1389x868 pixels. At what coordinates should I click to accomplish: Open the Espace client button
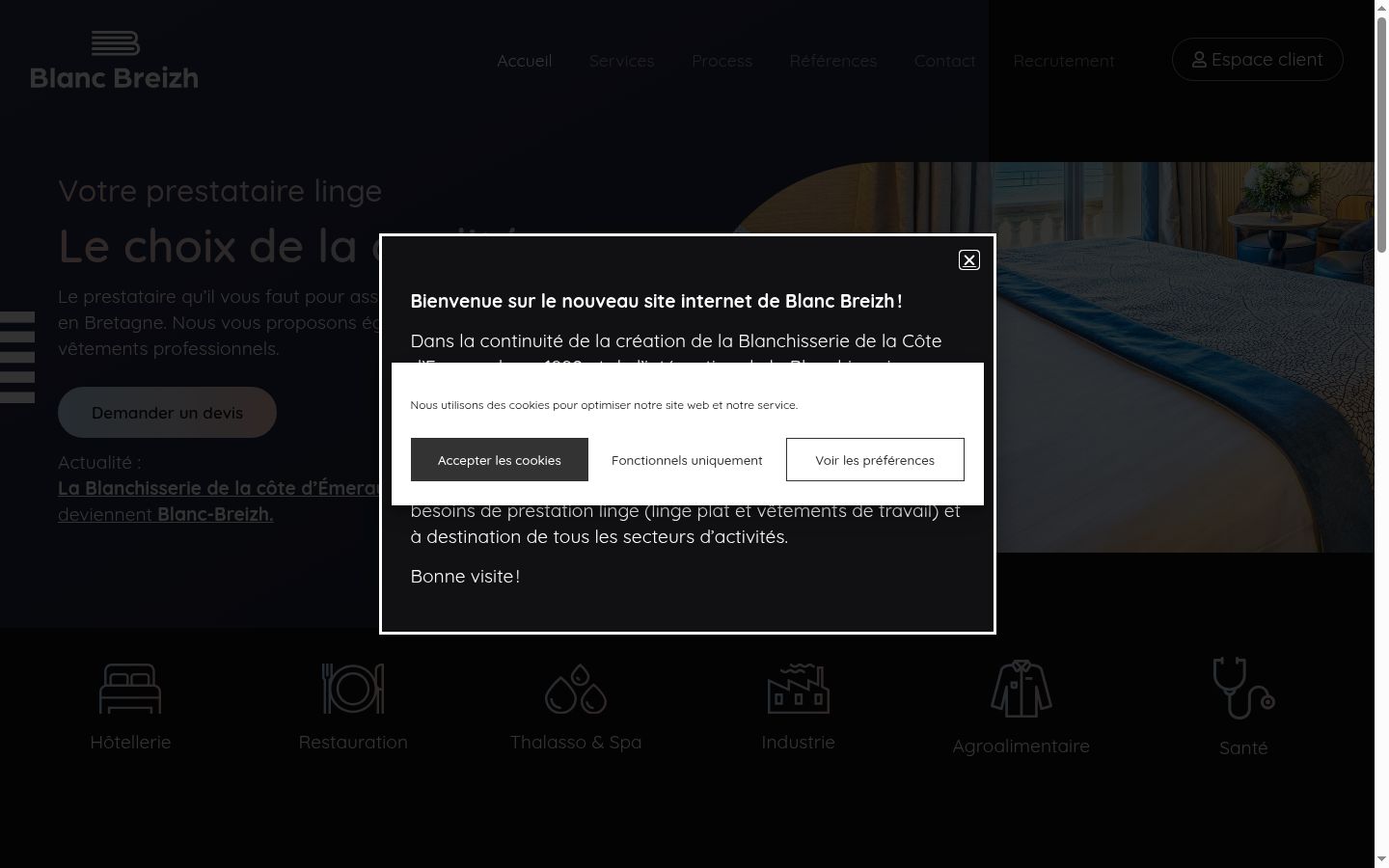point(1258,60)
